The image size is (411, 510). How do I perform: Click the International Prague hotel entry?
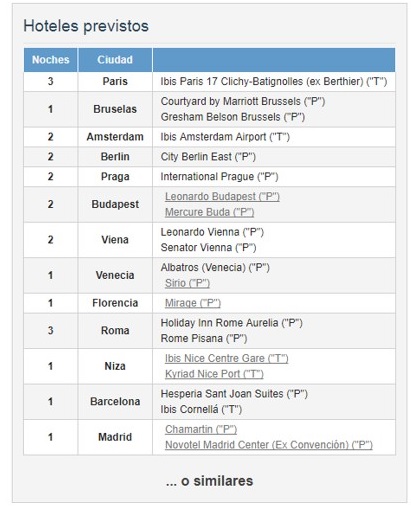click(219, 177)
